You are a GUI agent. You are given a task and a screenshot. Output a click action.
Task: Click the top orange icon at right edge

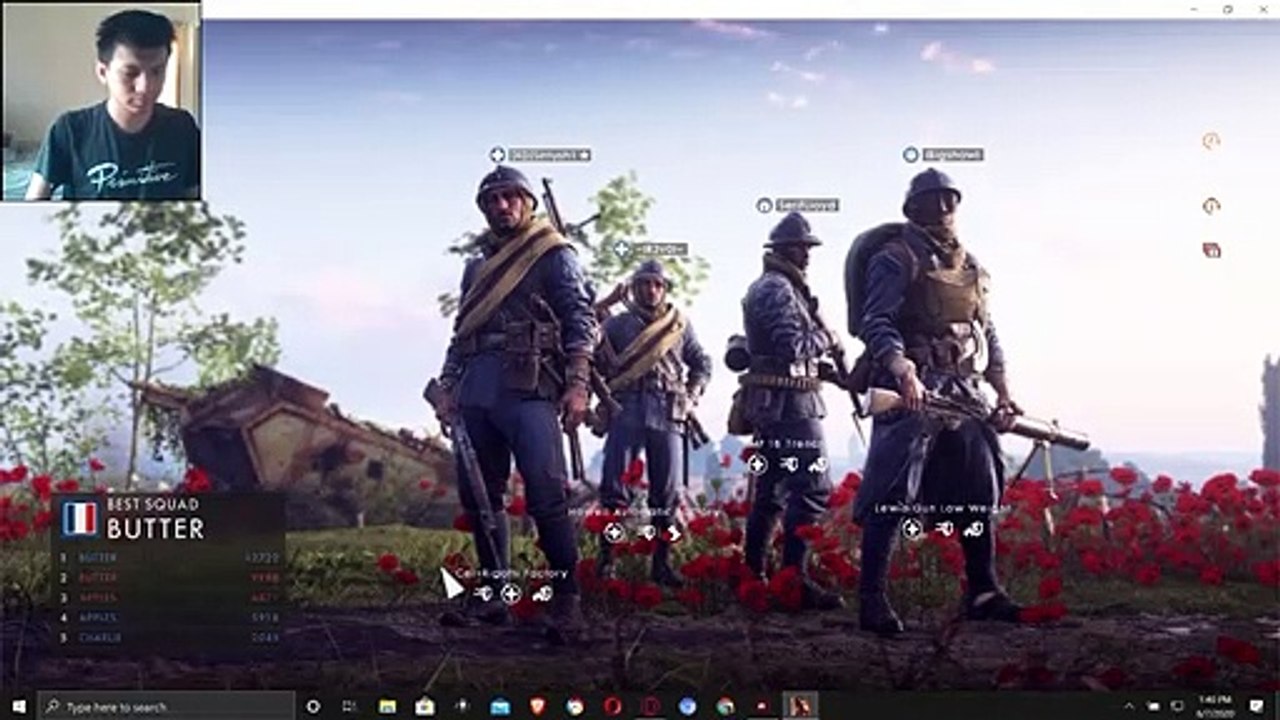[1211, 141]
